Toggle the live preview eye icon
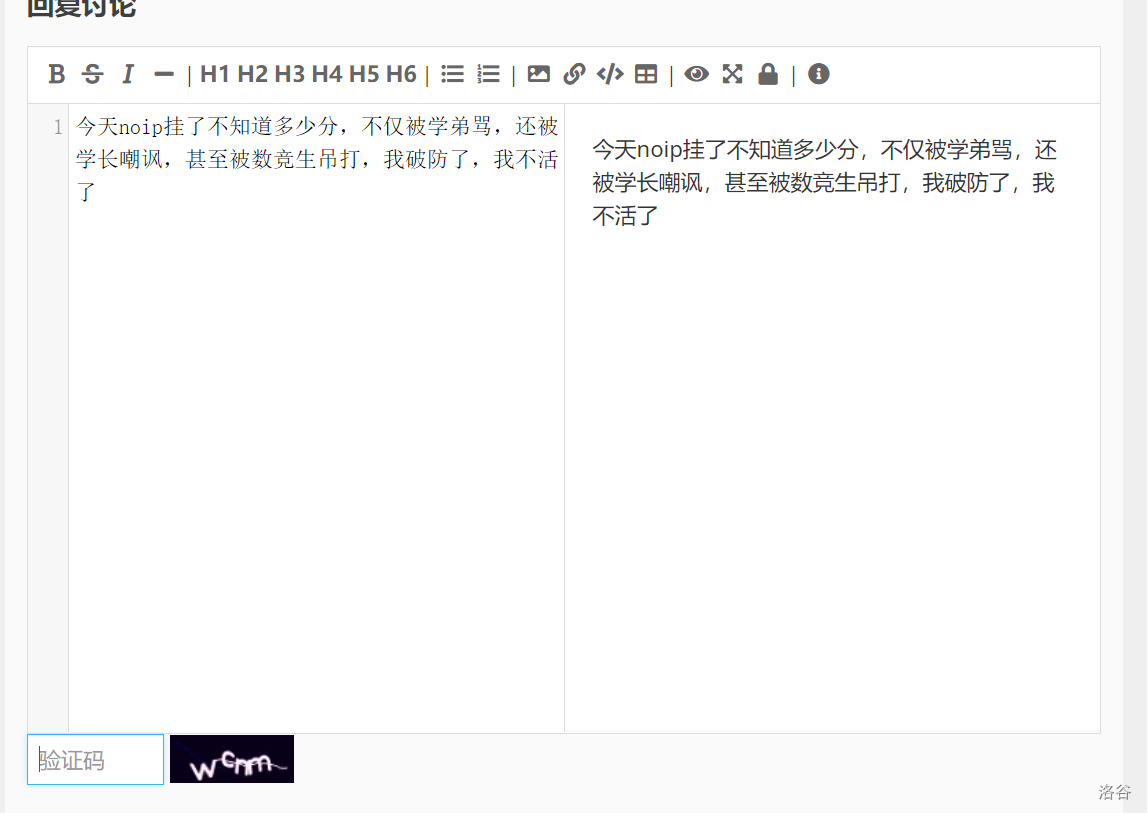 [697, 74]
